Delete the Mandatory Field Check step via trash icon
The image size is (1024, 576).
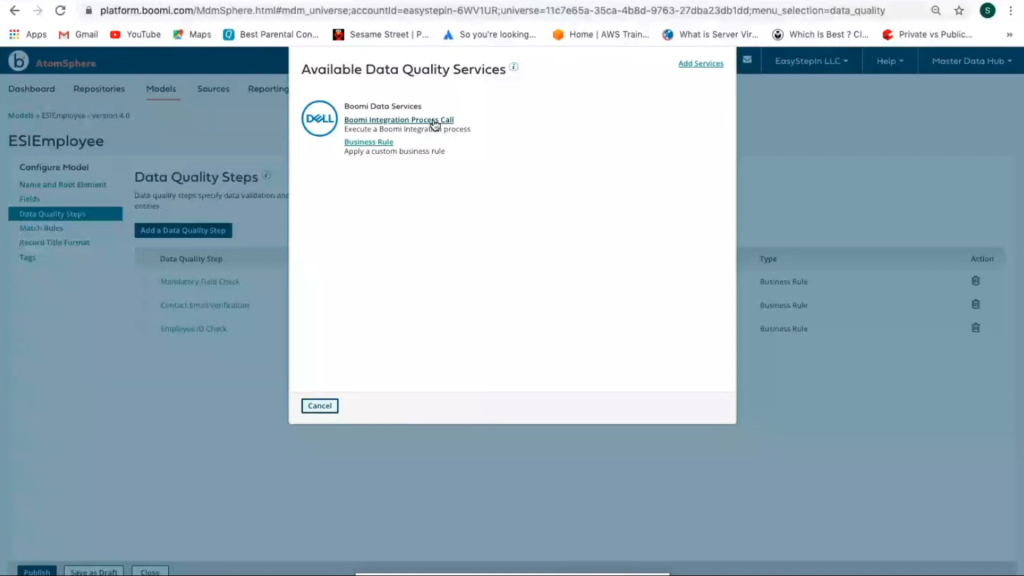tap(975, 281)
